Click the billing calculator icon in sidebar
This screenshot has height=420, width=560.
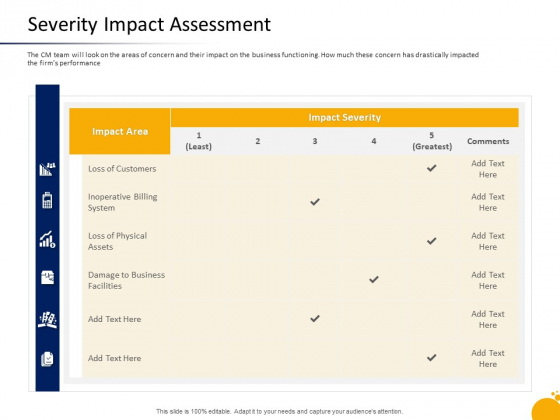(47, 200)
